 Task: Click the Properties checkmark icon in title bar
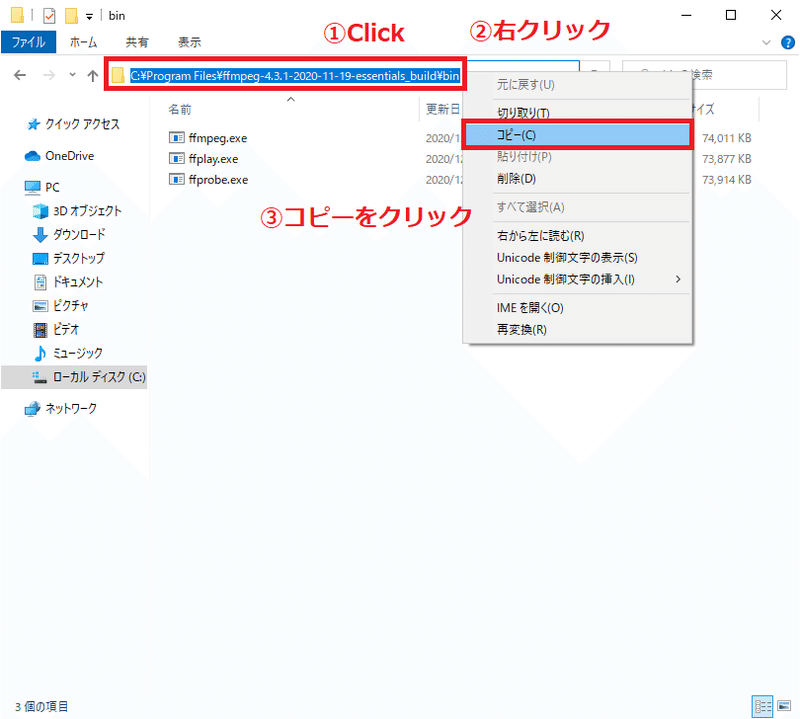pyautogui.click(x=49, y=16)
